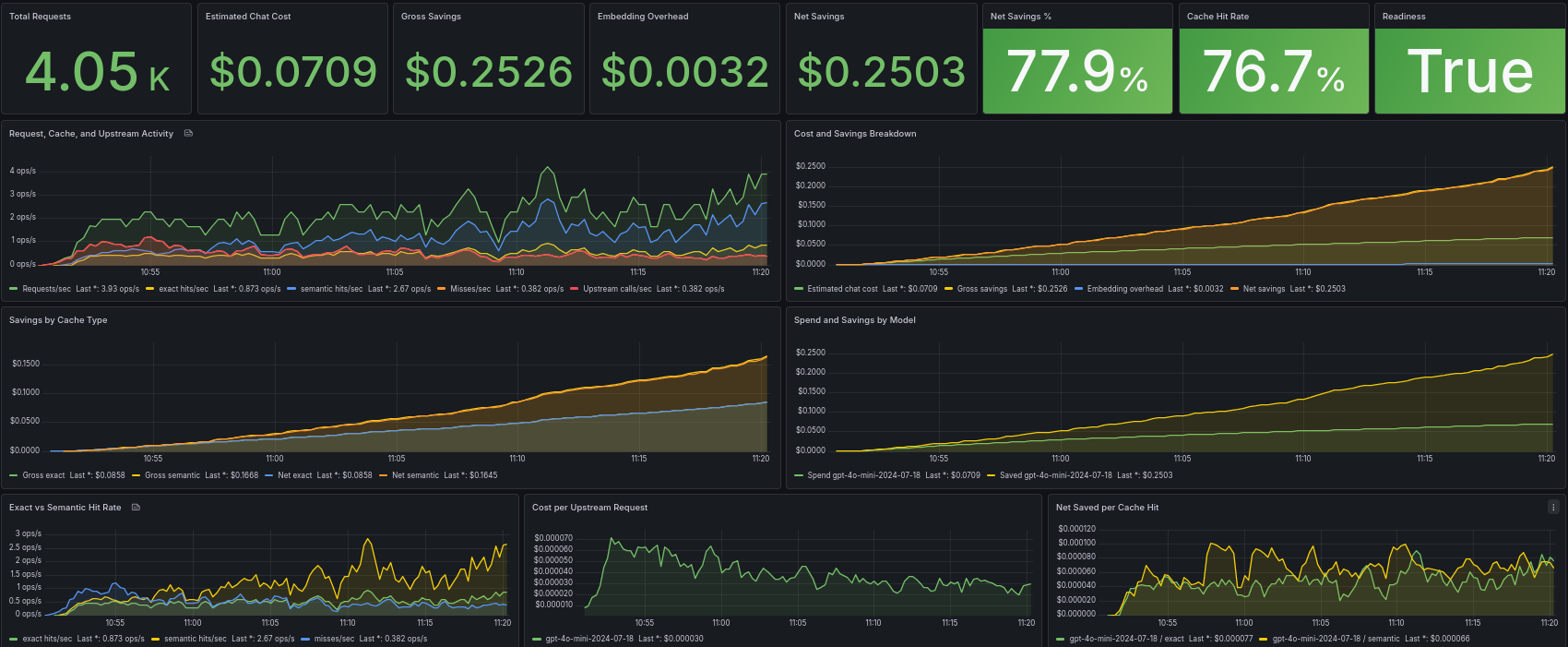Click the yellow swatch next to Gross savings
Viewport: 1568px width, 647px height.
pyautogui.click(x=948, y=289)
